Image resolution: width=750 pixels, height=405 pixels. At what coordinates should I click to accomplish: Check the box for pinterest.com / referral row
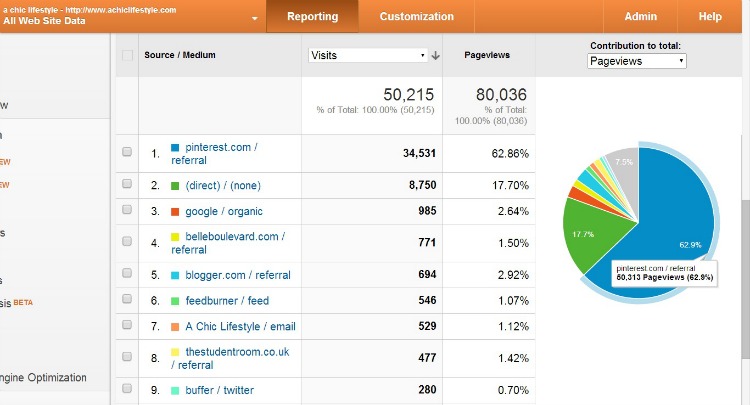pos(127,152)
